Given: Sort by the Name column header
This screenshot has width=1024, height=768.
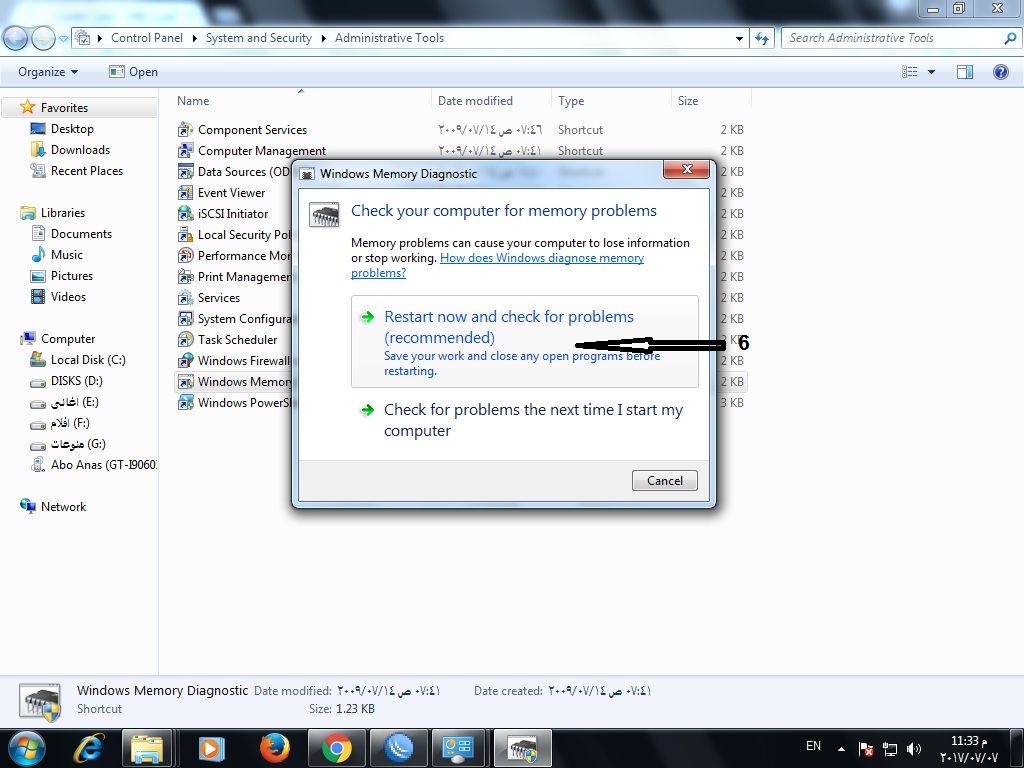Looking at the screenshot, I should pyautogui.click(x=301, y=101).
